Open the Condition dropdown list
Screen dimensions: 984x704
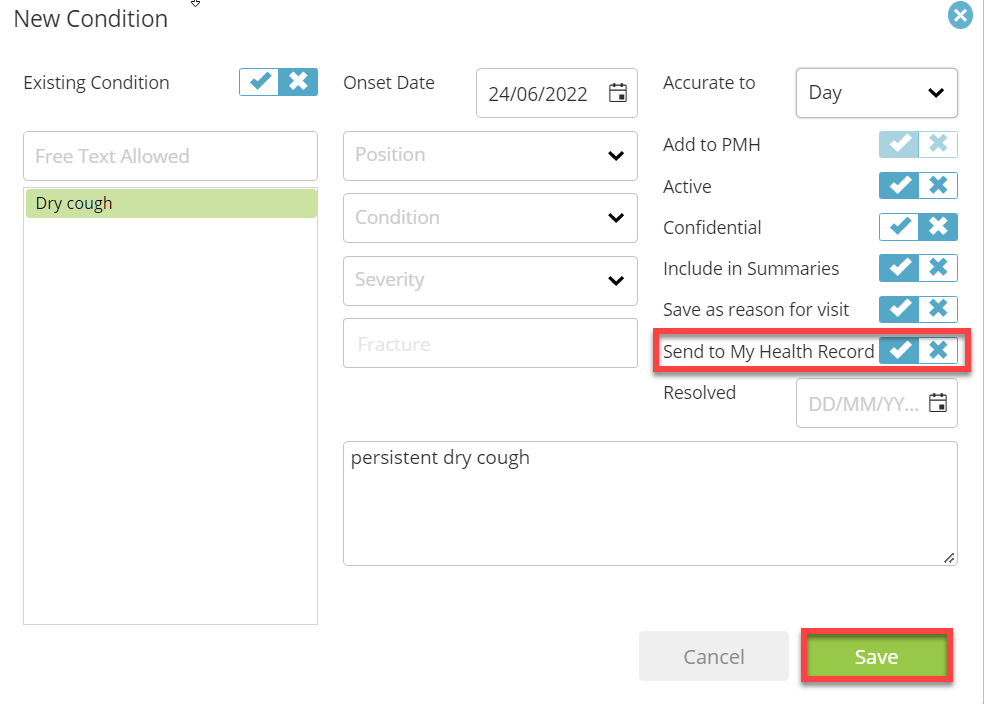pos(490,218)
